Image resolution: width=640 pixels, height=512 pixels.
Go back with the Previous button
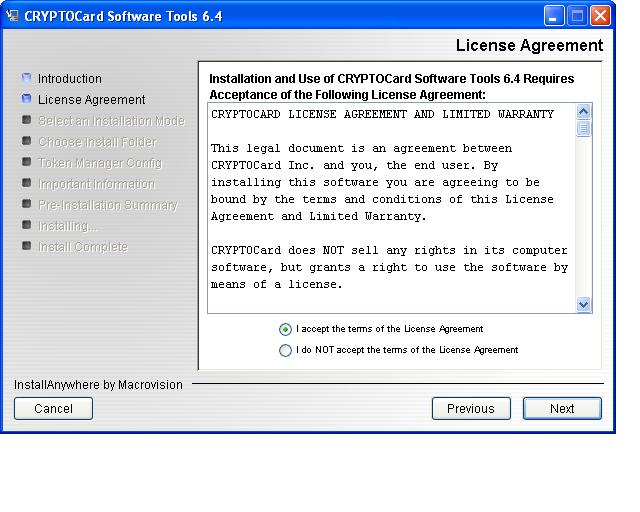(x=470, y=408)
